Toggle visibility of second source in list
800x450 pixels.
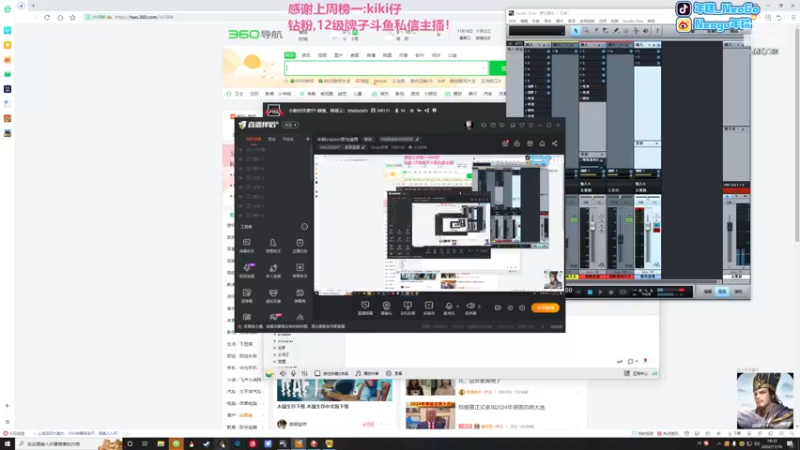[x=241, y=159]
